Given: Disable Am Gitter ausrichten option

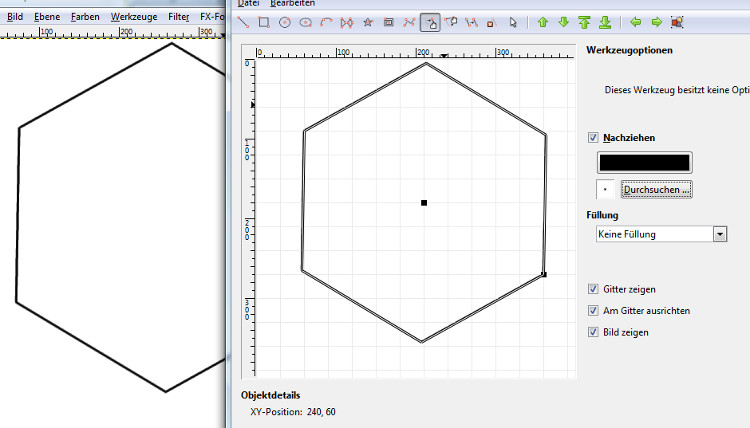Looking at the screenshot, I should [593, 310].
